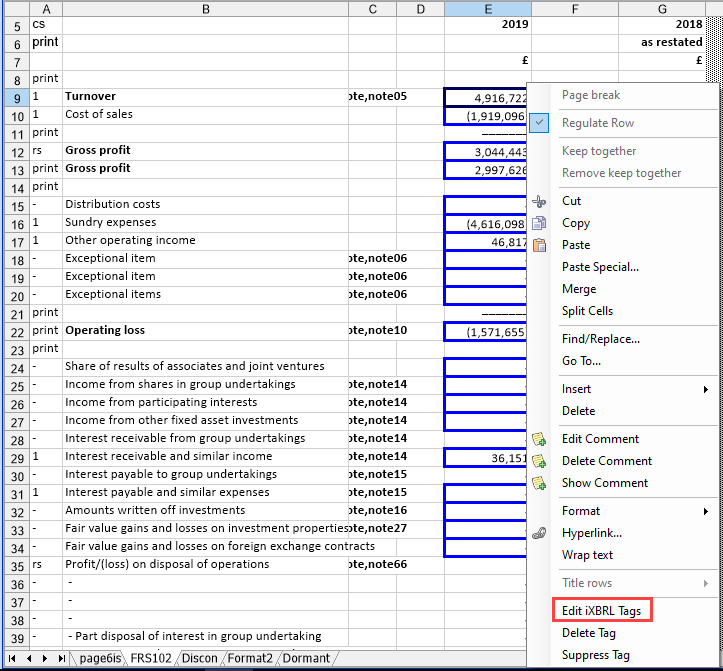Viewport: 723px width, 671px height.
Task: Click Page break menu entry
Action: point(591,95)
